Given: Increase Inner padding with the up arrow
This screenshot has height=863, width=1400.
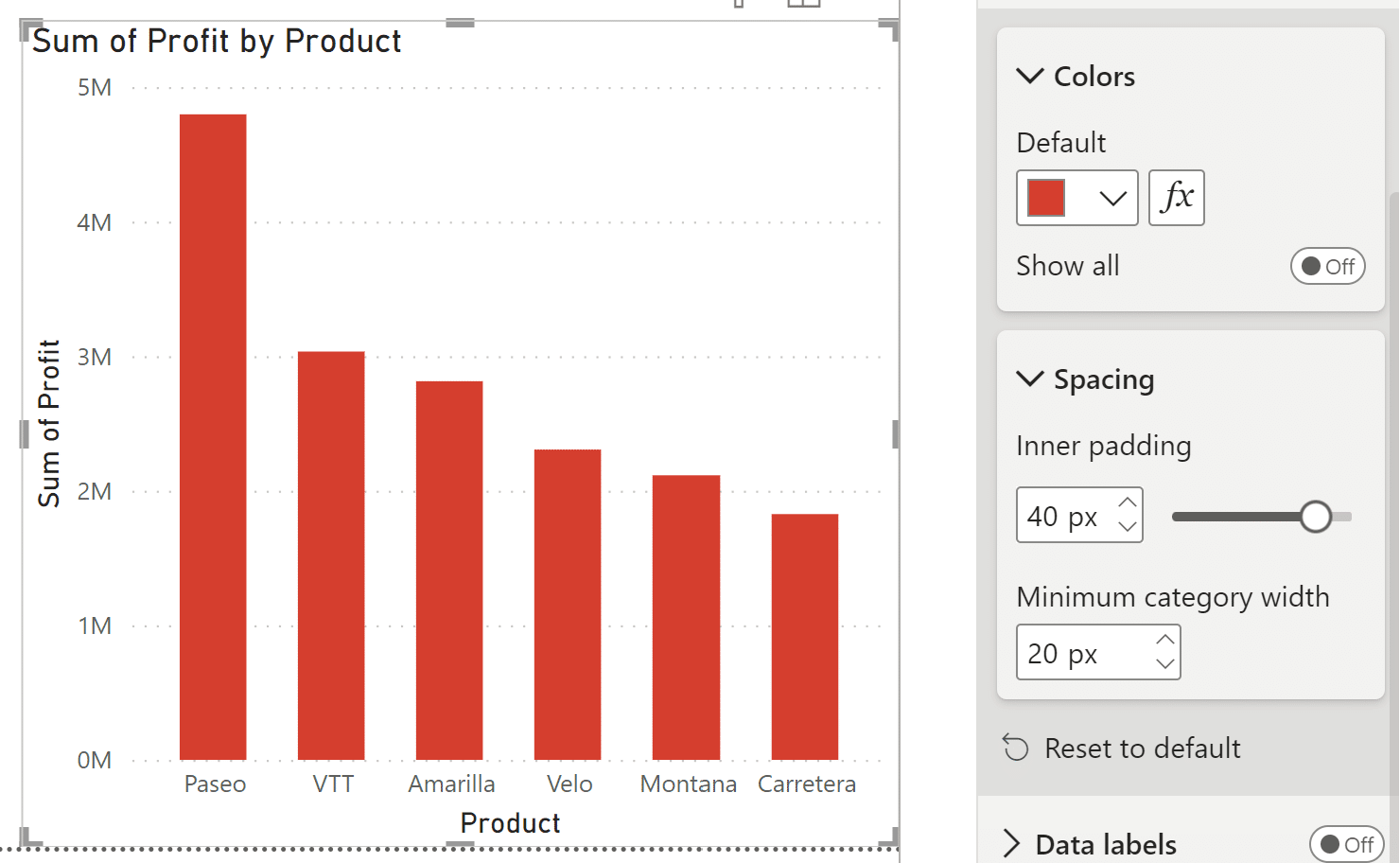Looking at the screenshot, I should (1127, 502).
